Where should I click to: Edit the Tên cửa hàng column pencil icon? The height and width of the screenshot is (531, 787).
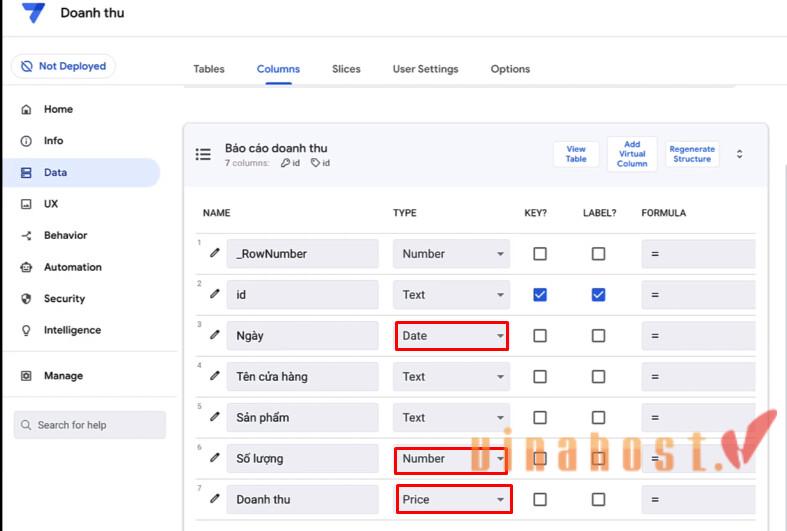tap(215, 375)
